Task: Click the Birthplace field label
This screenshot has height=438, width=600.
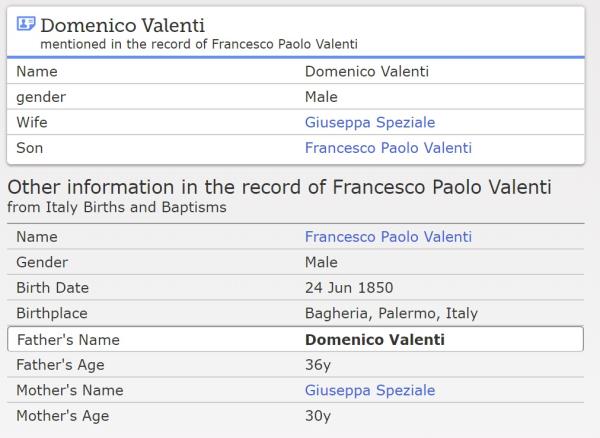Action: point(51,313)
